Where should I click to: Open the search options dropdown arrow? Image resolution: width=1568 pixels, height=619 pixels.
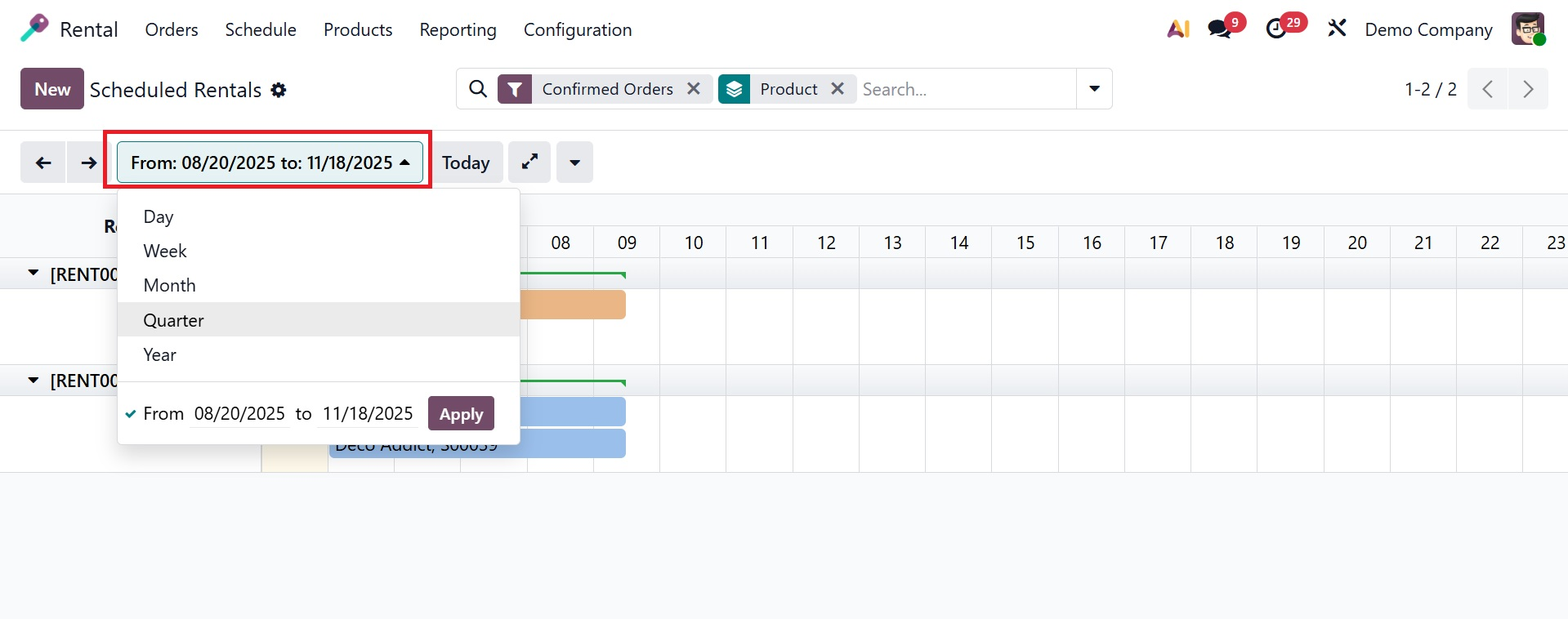click(1094, 89)
